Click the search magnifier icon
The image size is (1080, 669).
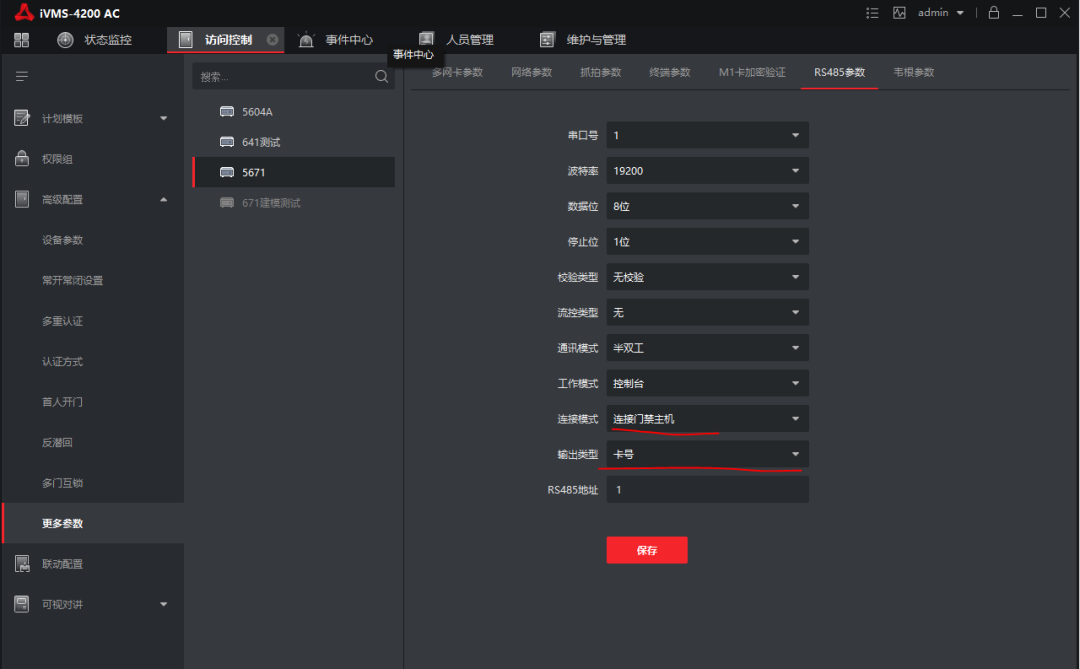(381, 77)
